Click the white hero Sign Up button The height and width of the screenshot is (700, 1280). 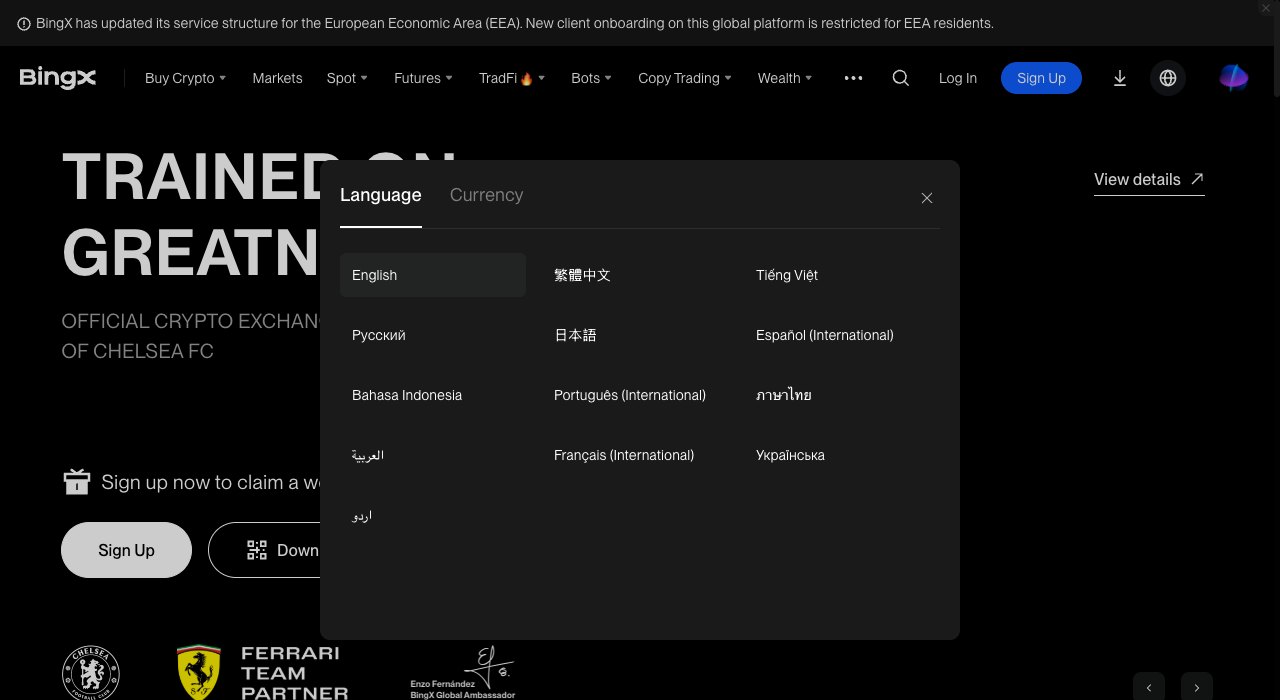pos(126,550)
